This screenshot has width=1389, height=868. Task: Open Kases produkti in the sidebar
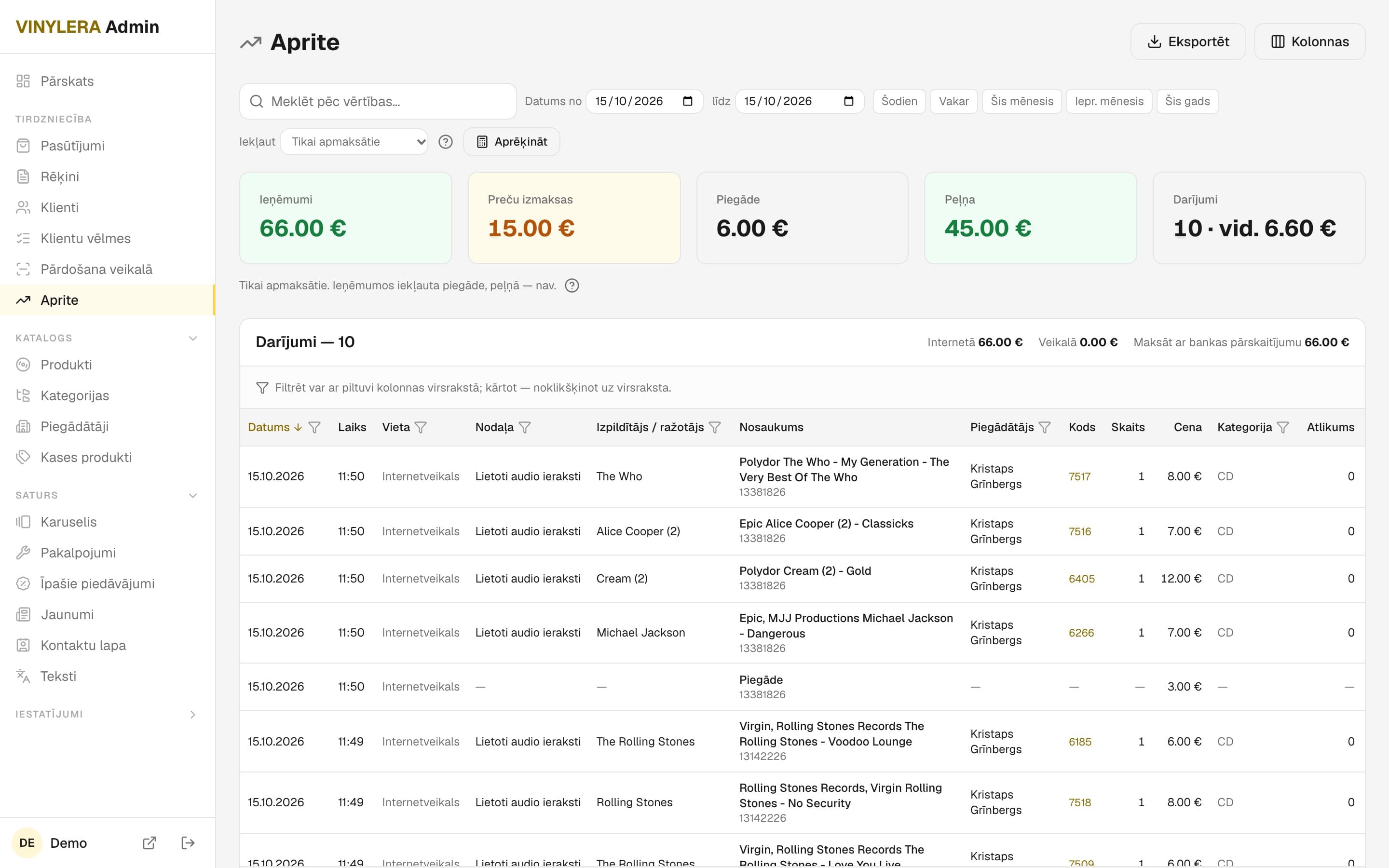coord(108,458)
